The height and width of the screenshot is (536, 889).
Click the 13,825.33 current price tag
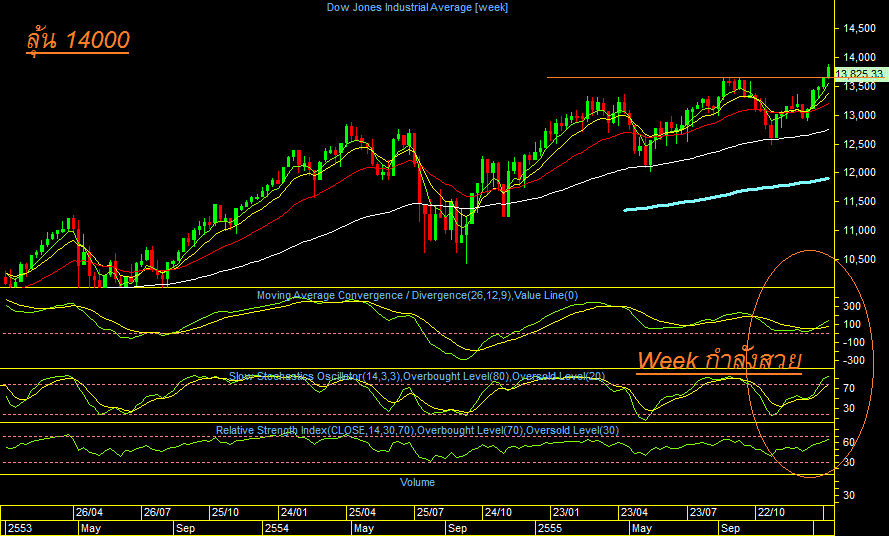tap(859, 74)
